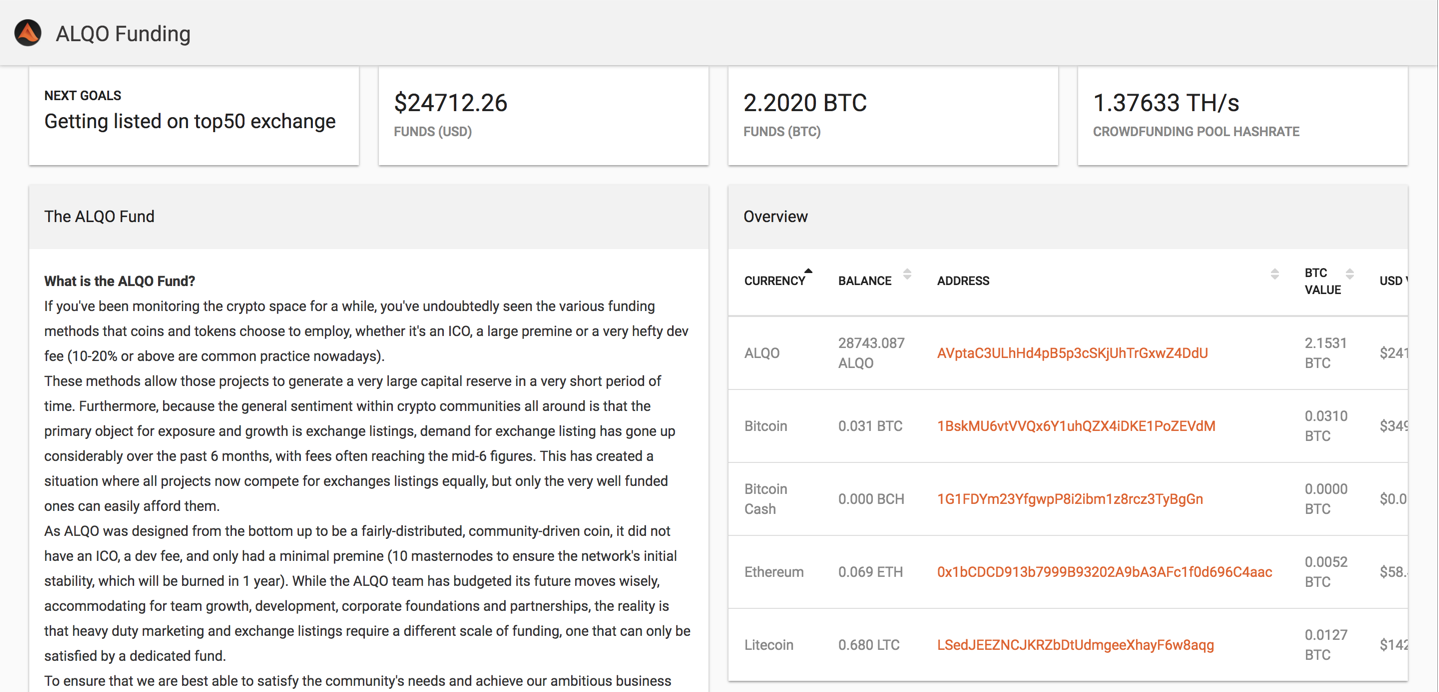This screenshot has width=1439, height=692.
Task: Open the Ethereum address starting 0x1bCDCD913b
Action: pos(1104,572)
